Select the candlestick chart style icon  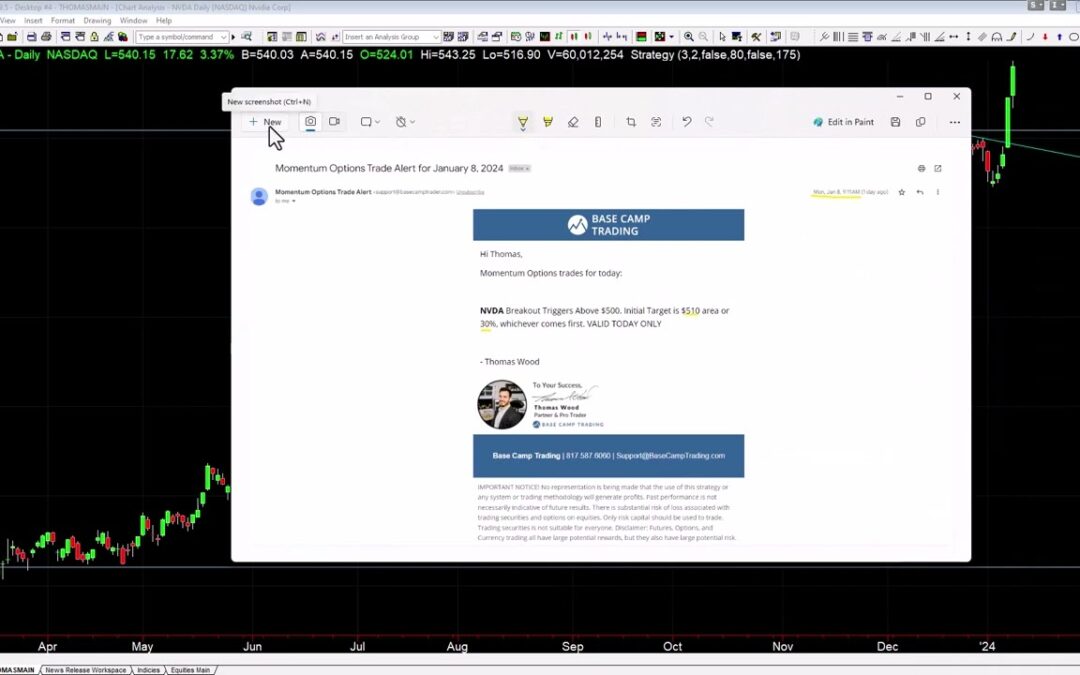click(574, 37)
